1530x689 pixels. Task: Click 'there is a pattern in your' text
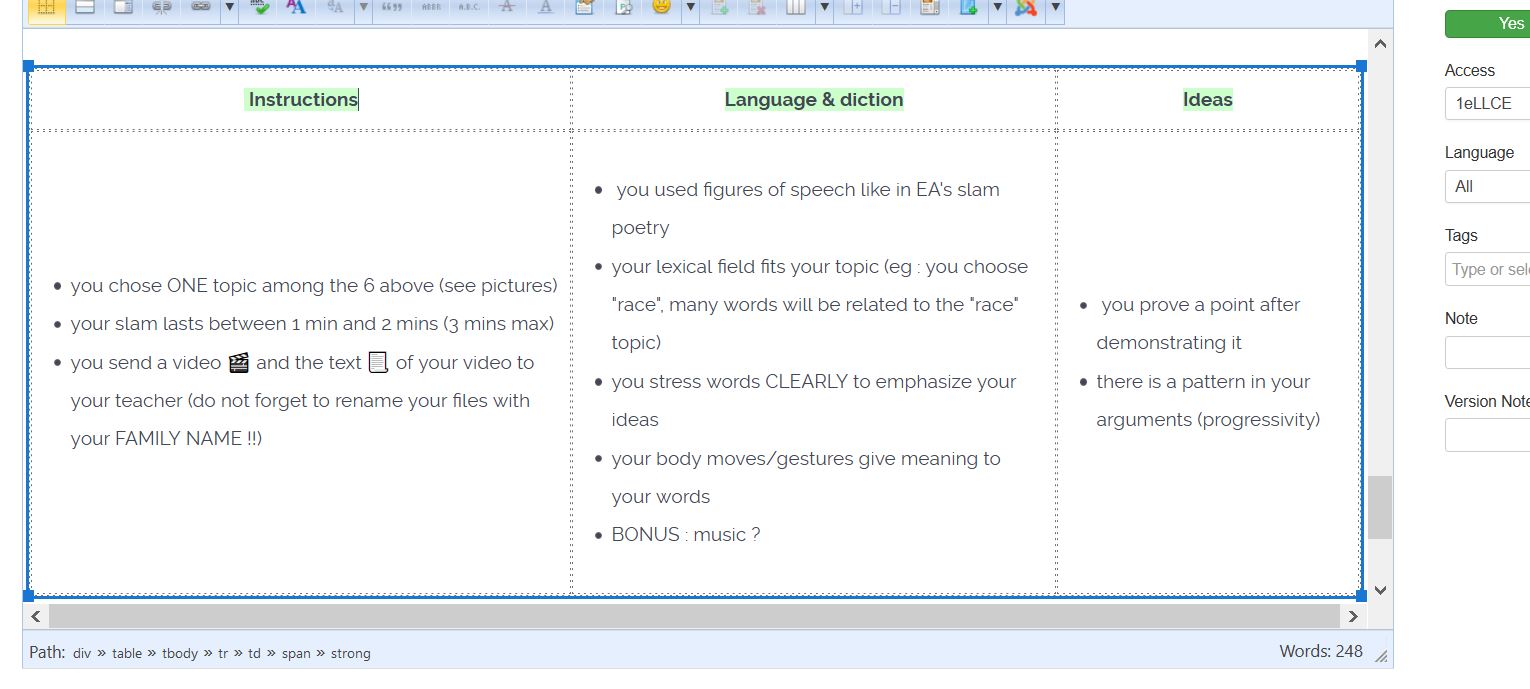pos(1203,382)
